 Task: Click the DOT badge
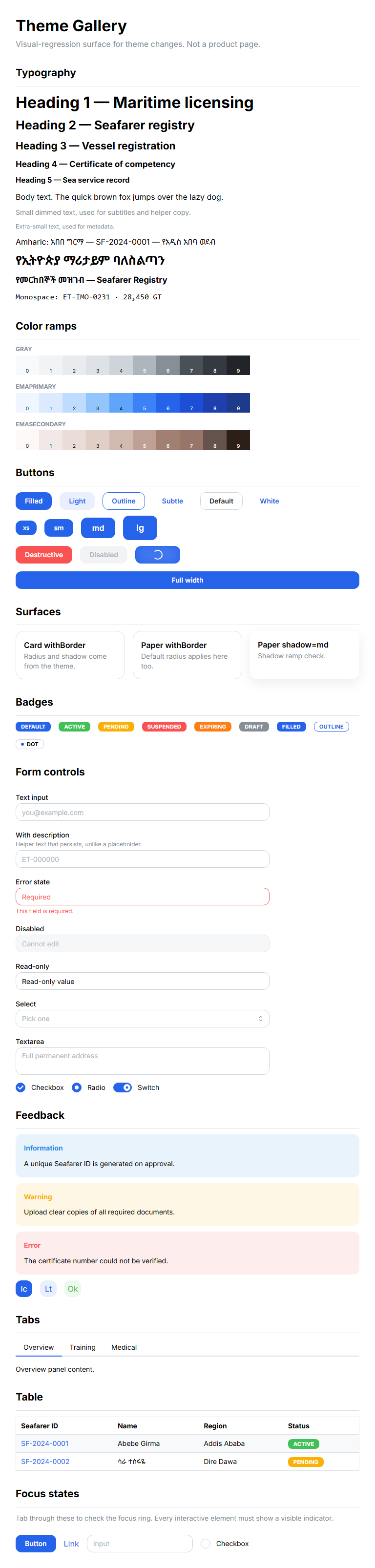(x=29, y=744)
